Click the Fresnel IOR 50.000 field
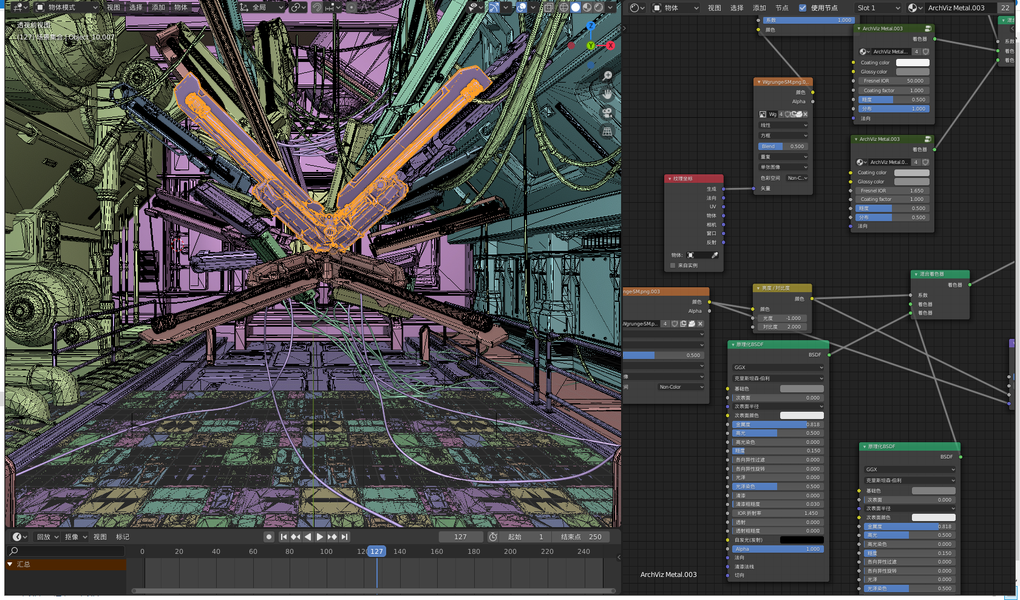 pyautogui.click(x=894, y=81)
